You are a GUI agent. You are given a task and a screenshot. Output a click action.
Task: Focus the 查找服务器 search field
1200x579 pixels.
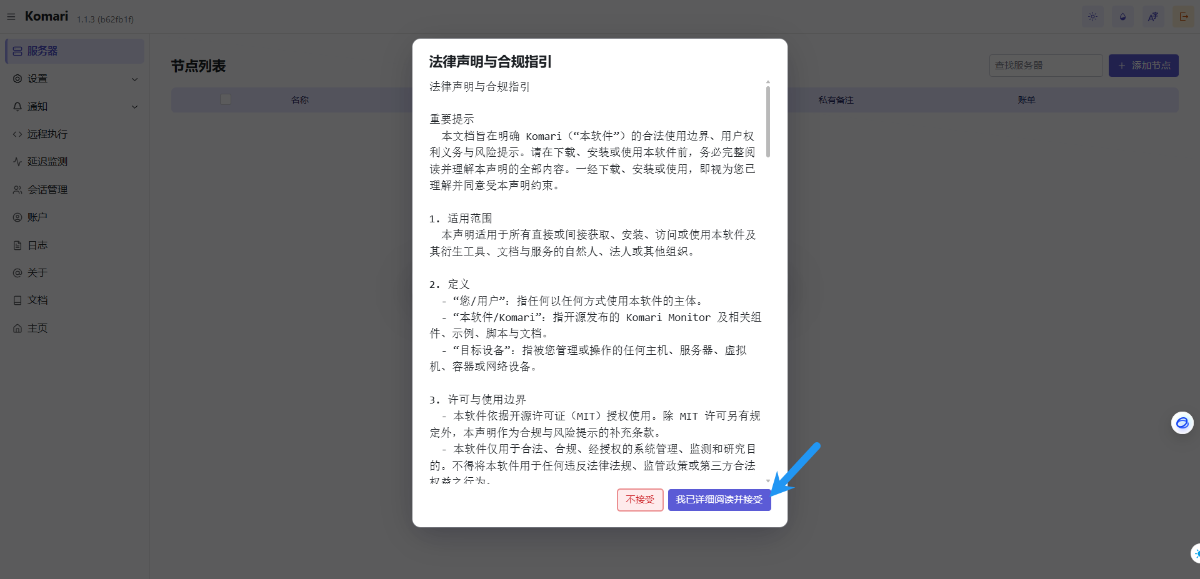[x=1045, y=65]
